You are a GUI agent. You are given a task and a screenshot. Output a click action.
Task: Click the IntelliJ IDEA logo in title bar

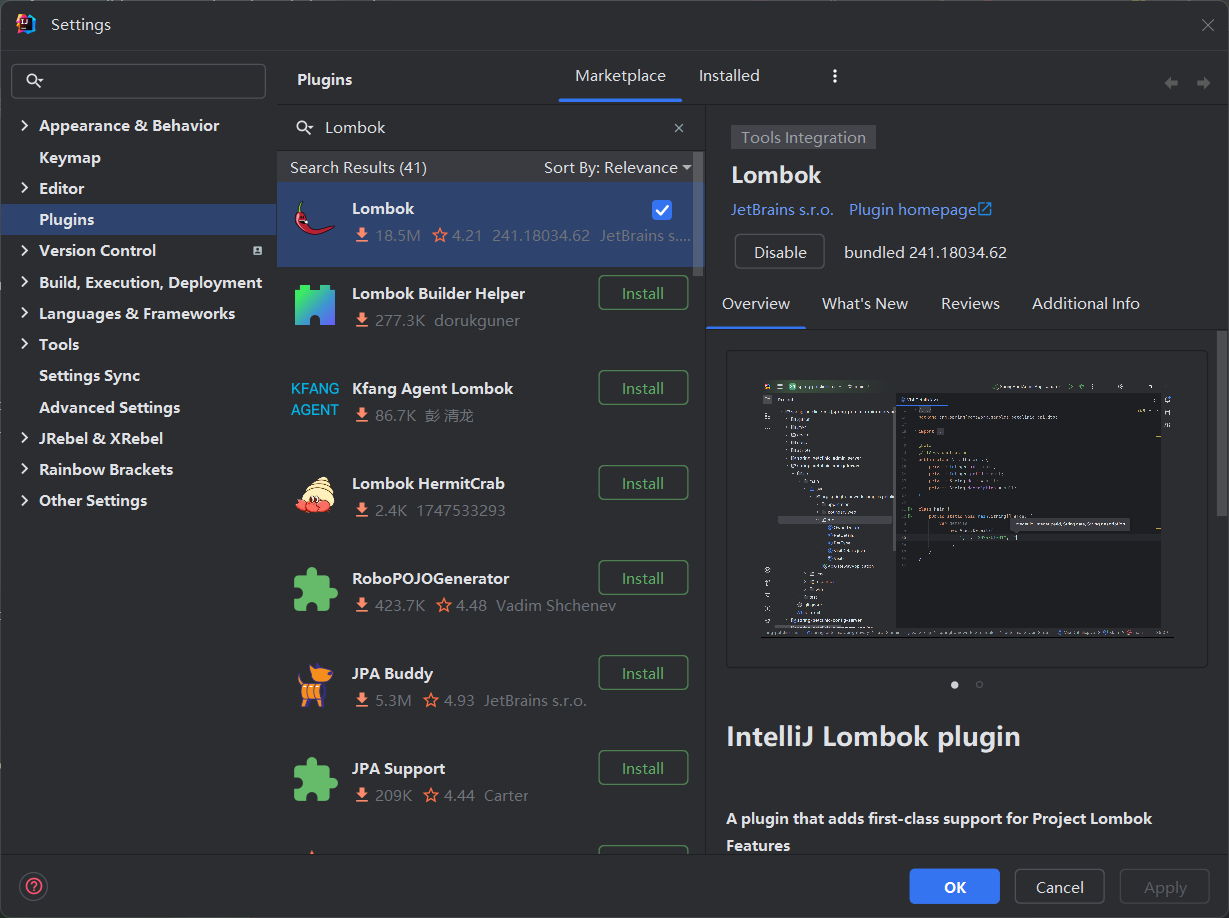(26, 24)
